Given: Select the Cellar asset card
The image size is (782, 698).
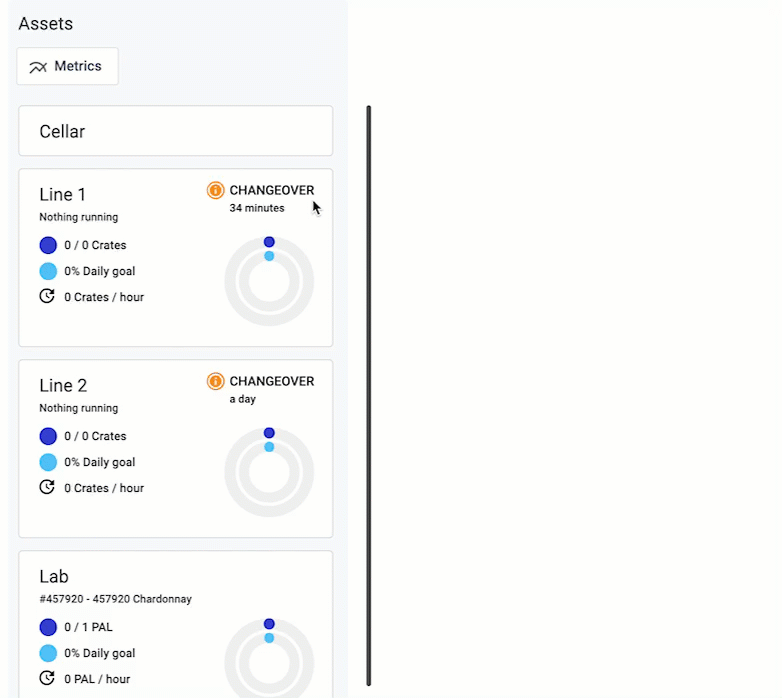Looking at the screenshot, I should [175, 131].
